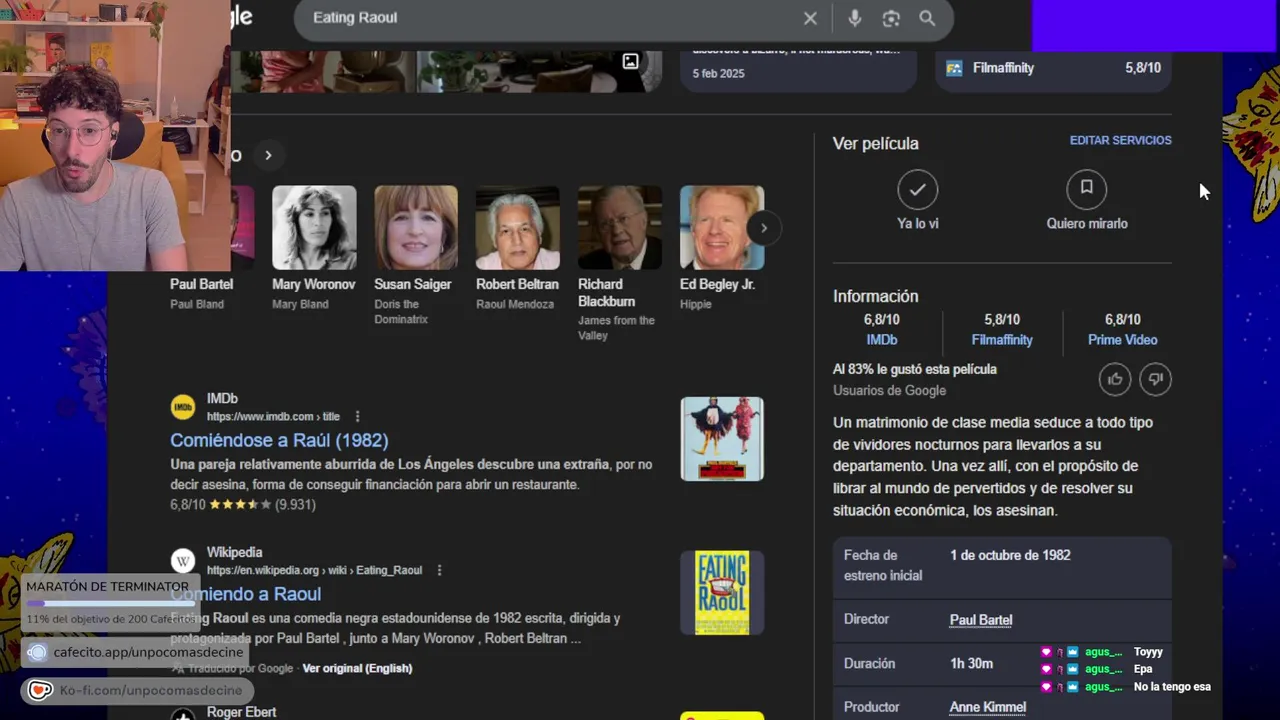Click the cafecito.app/unpocomasdecine overlay link
The height and width of the screenshot is (720, 1280).
point(148,652)
